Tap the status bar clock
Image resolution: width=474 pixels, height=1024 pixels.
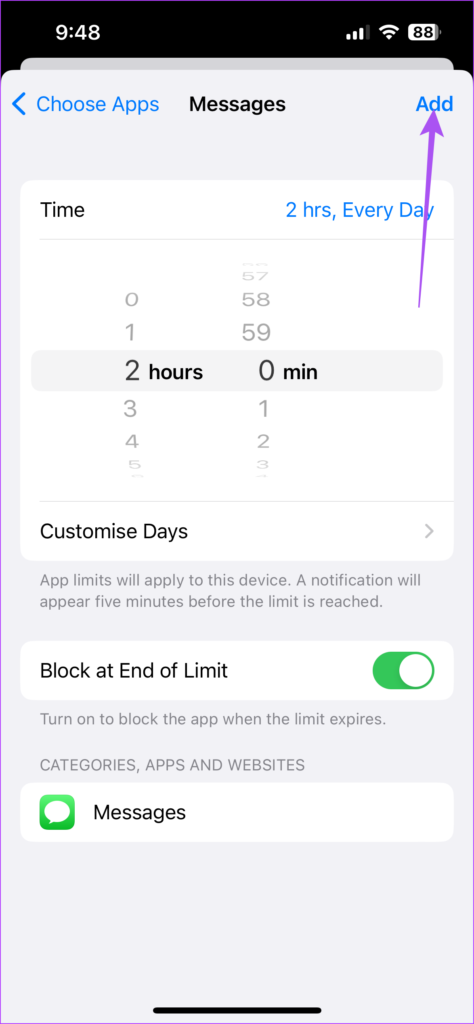[77, 33]
